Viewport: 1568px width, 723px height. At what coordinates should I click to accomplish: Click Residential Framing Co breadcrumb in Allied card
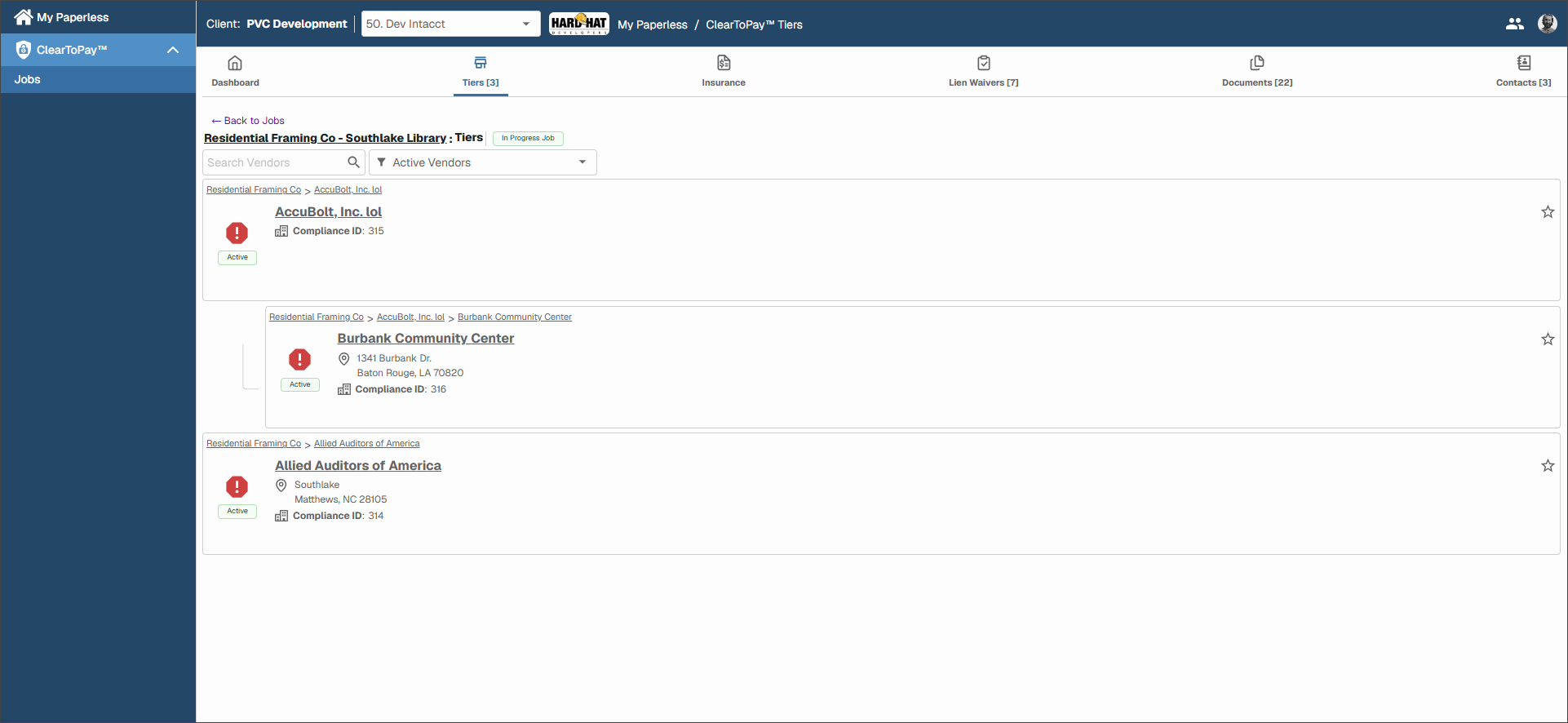(254, 443)
